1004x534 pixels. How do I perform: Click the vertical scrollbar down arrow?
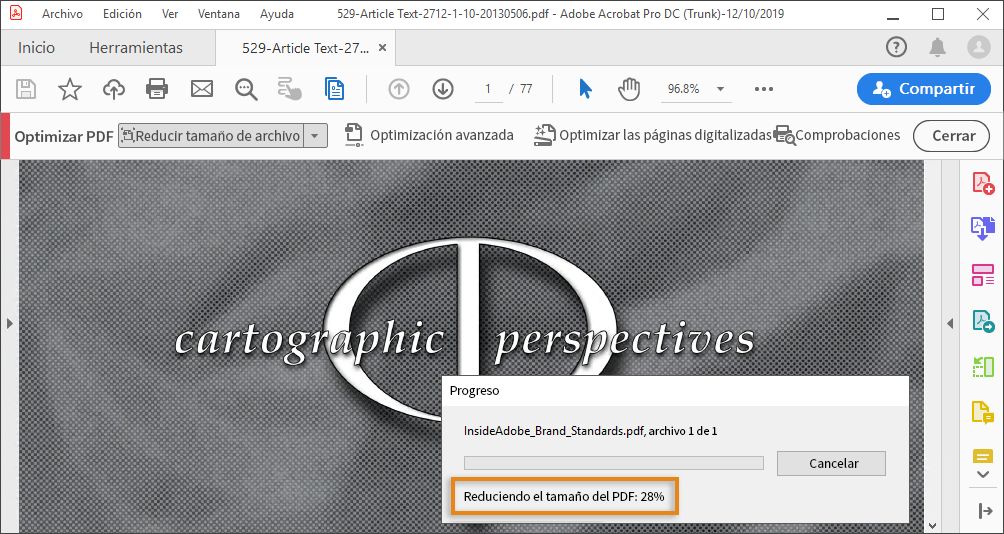tap(932, 526)
